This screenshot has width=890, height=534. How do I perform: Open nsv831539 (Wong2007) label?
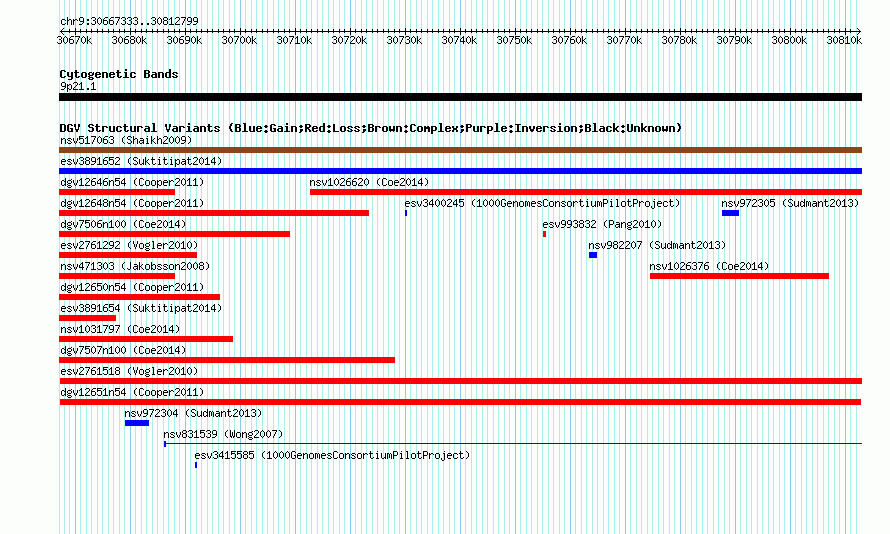(x=223, y=434)
